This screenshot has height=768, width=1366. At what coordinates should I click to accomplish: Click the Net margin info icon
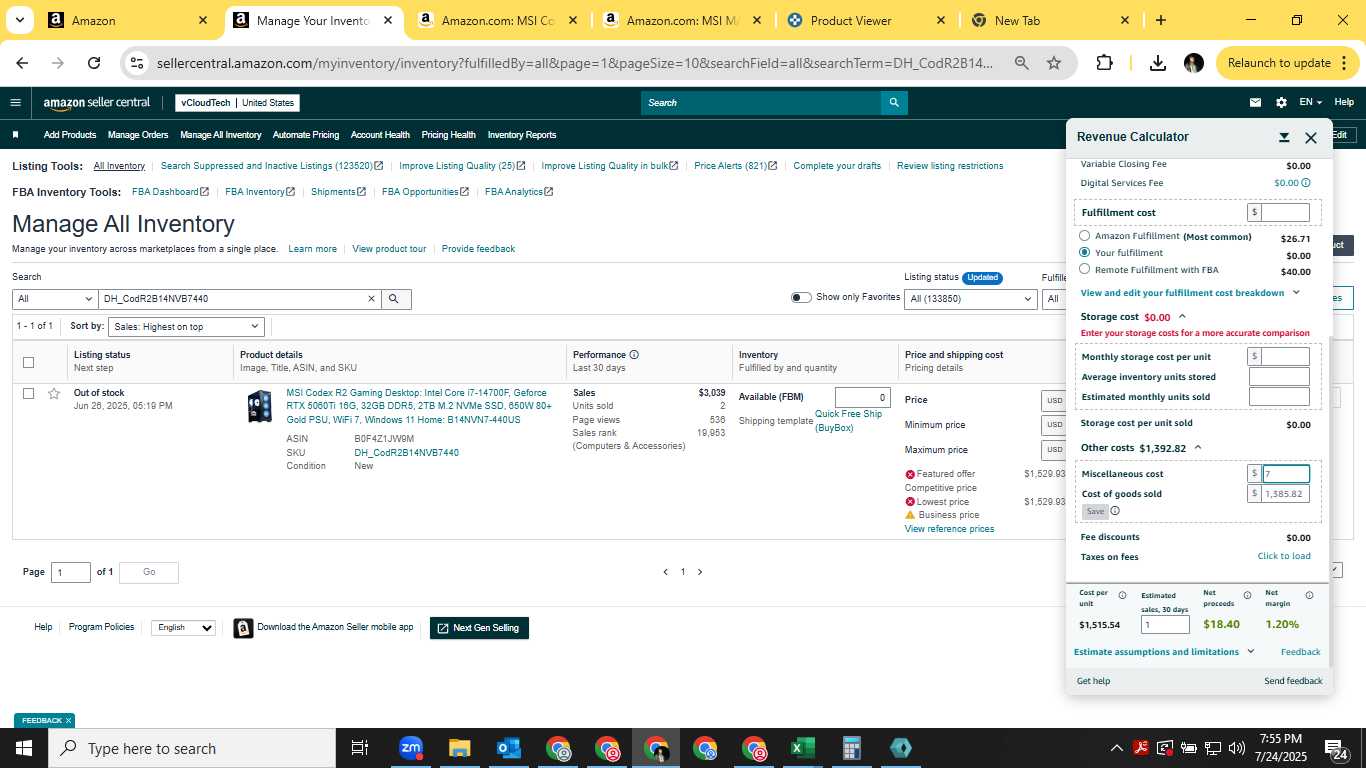pos(1309,595)
